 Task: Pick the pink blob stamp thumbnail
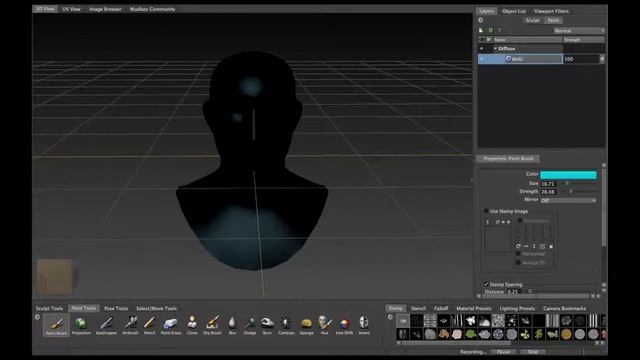point(457,334)
